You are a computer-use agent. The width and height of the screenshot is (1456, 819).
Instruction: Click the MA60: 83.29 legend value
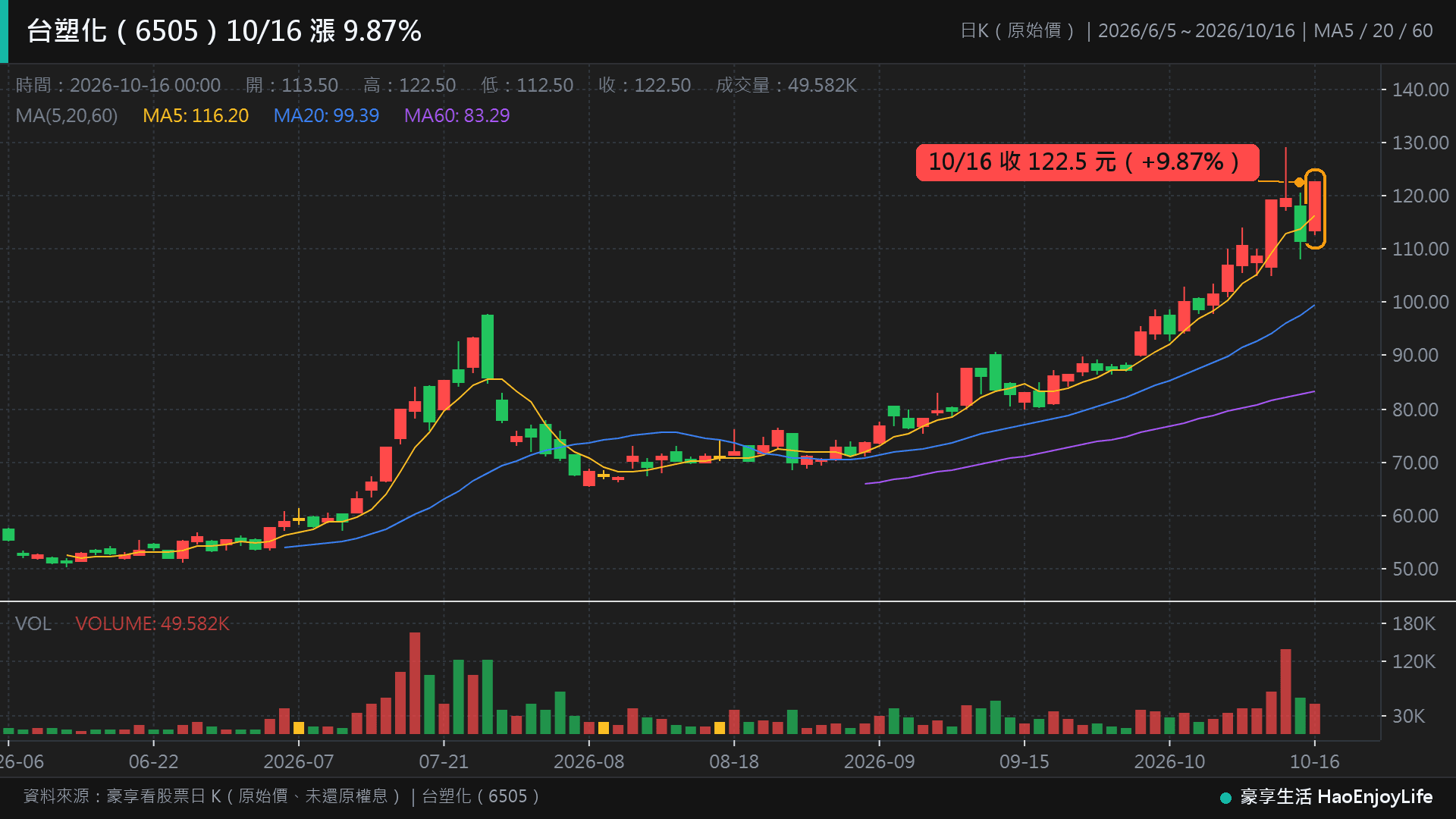coord(457,115)
